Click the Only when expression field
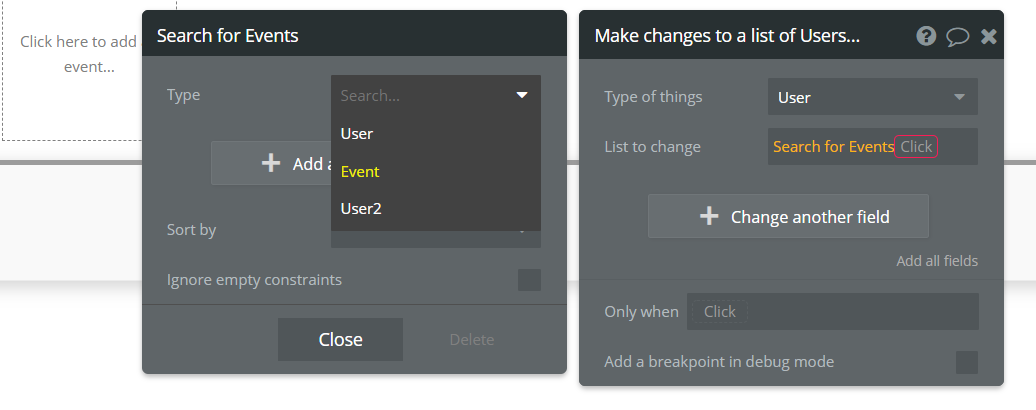This screenshot has width=1036, height=410. [x=832, y=312]
